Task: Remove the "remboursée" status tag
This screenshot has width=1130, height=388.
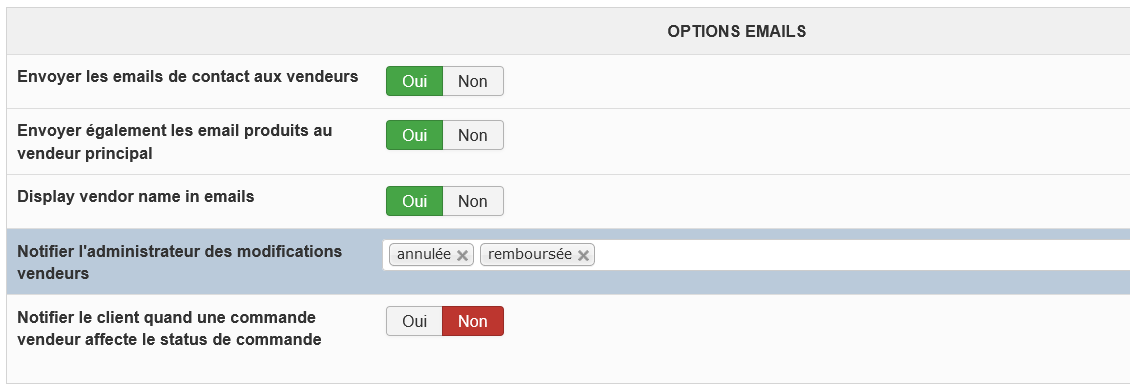Action: (x=584, y=255)
